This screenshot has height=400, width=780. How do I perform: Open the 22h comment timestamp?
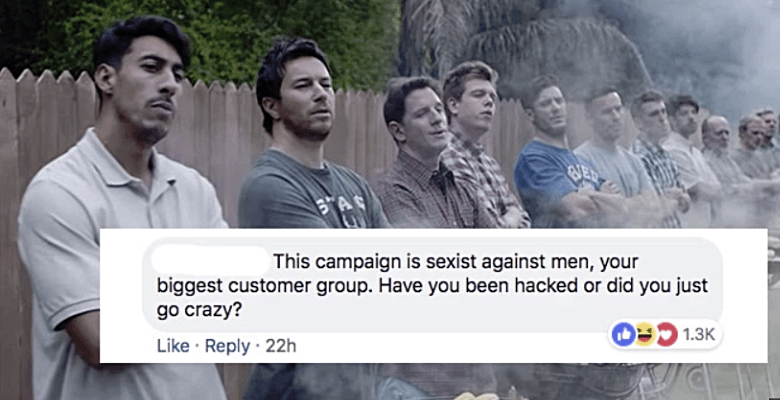281,346
